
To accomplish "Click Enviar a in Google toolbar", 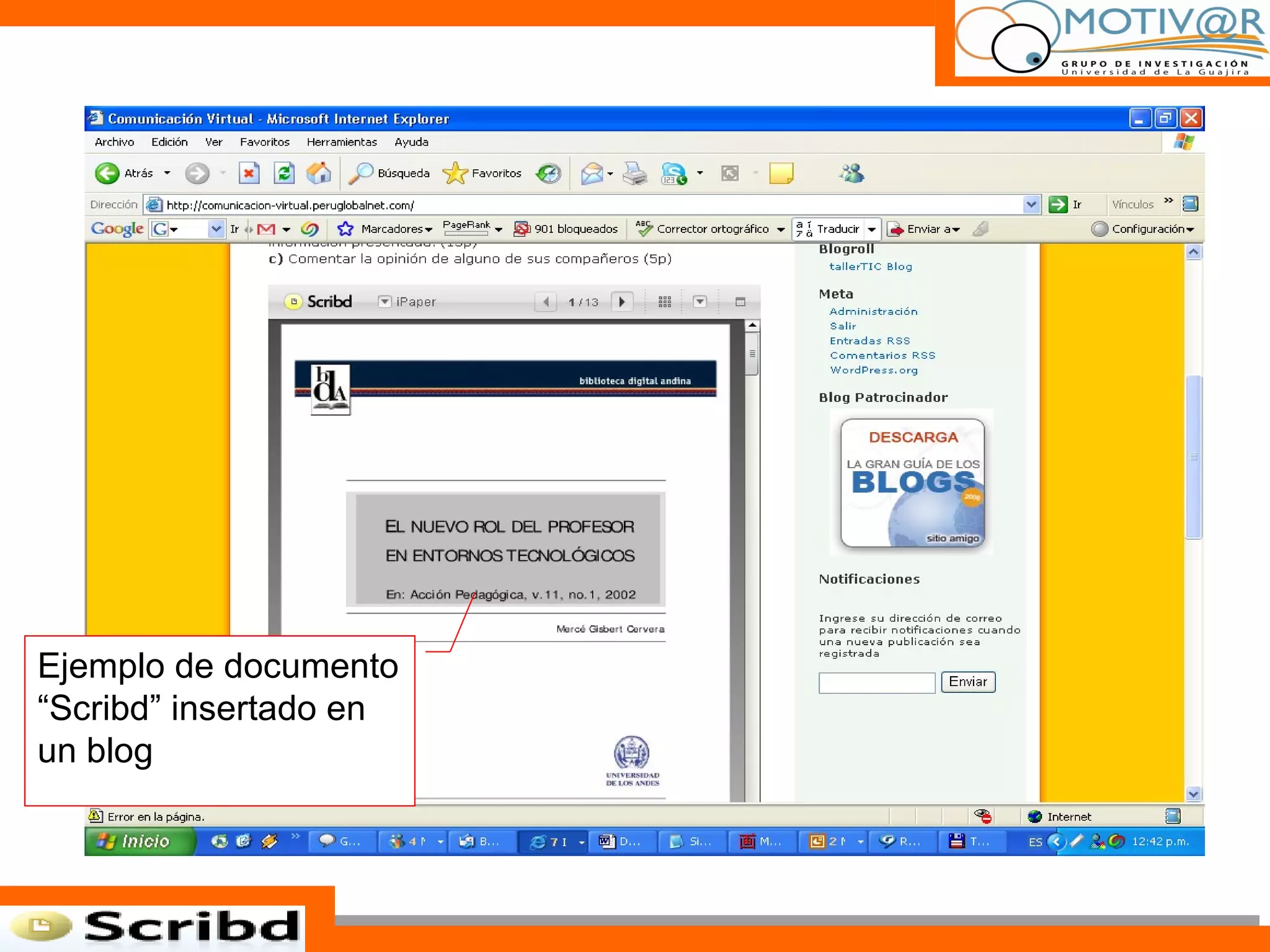I will tap(924, 229).
